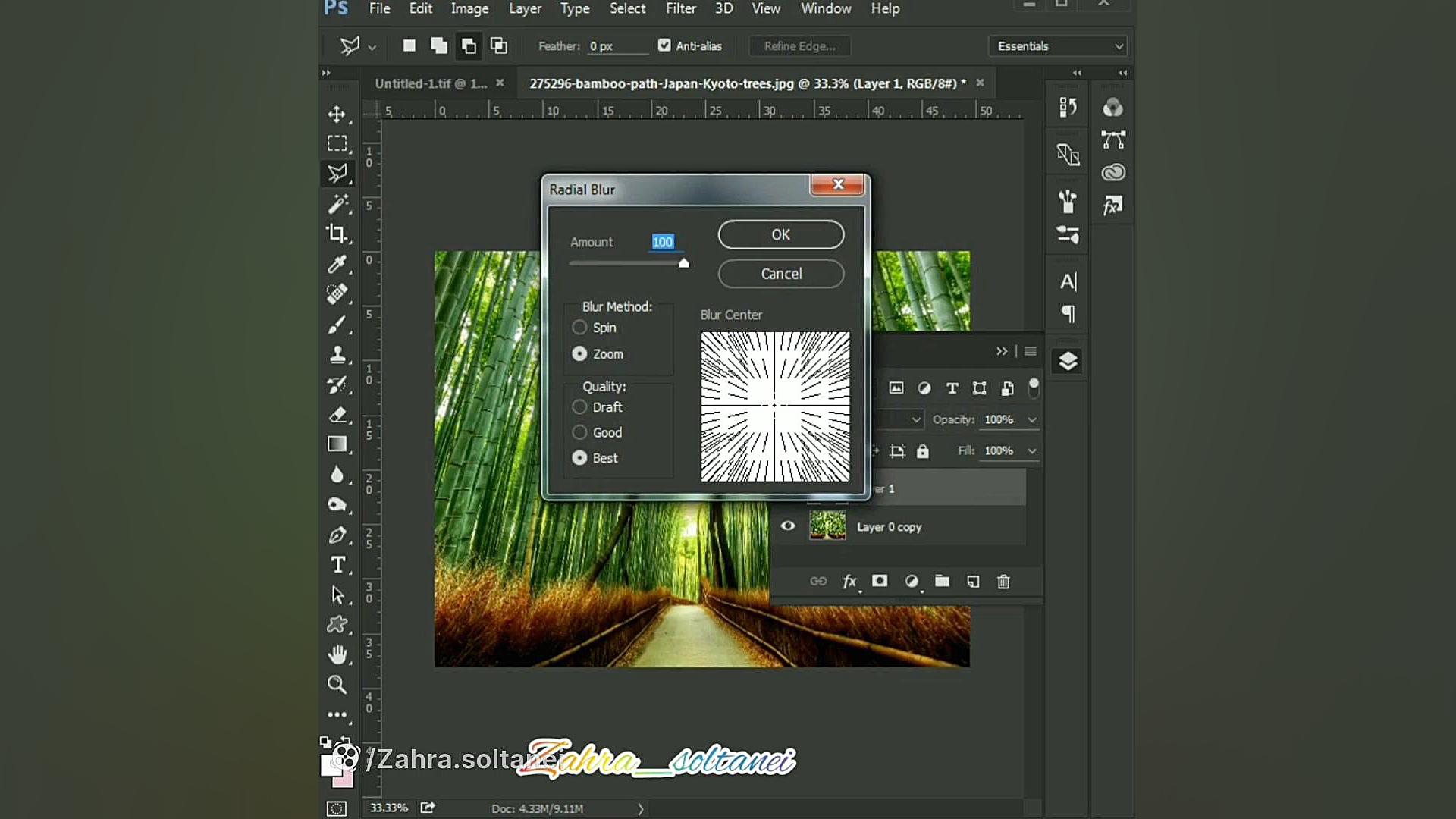Select the Eyedropper tool

pos(337,264)
